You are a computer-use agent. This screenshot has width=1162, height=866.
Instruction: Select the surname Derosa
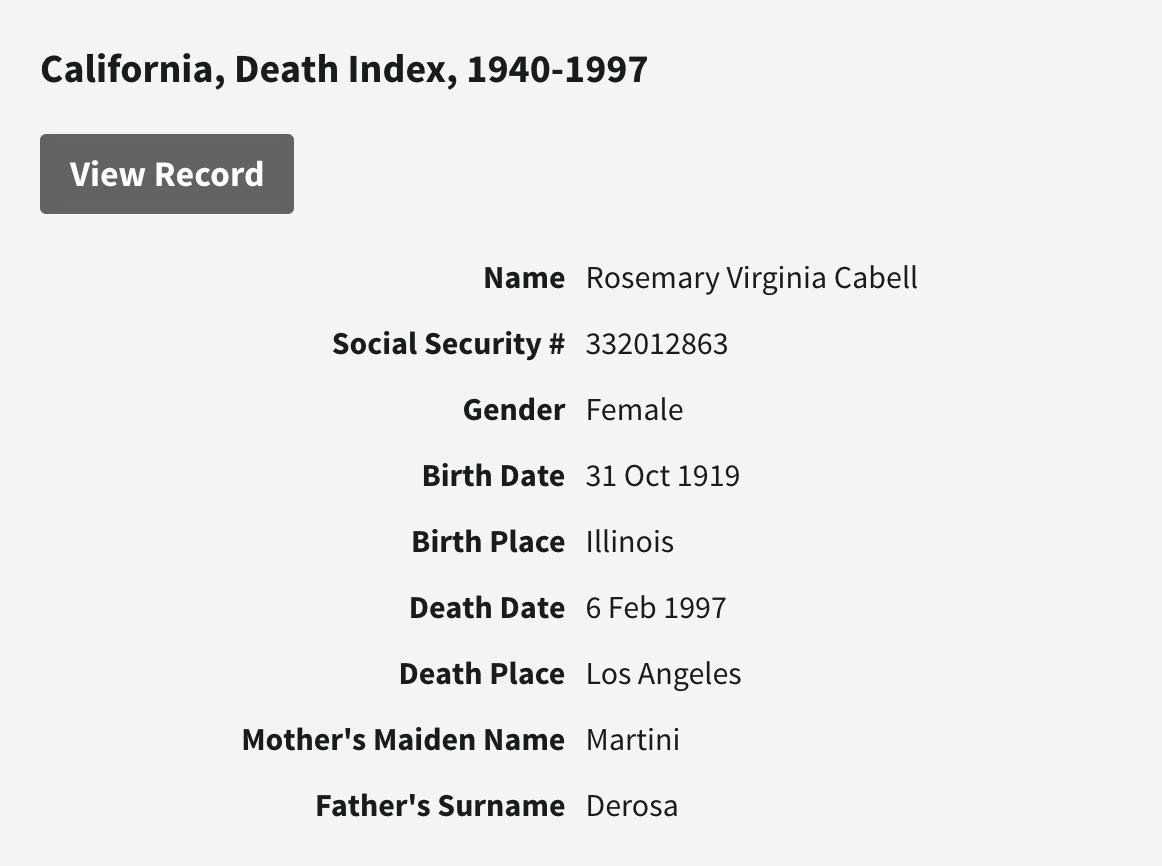631,806
